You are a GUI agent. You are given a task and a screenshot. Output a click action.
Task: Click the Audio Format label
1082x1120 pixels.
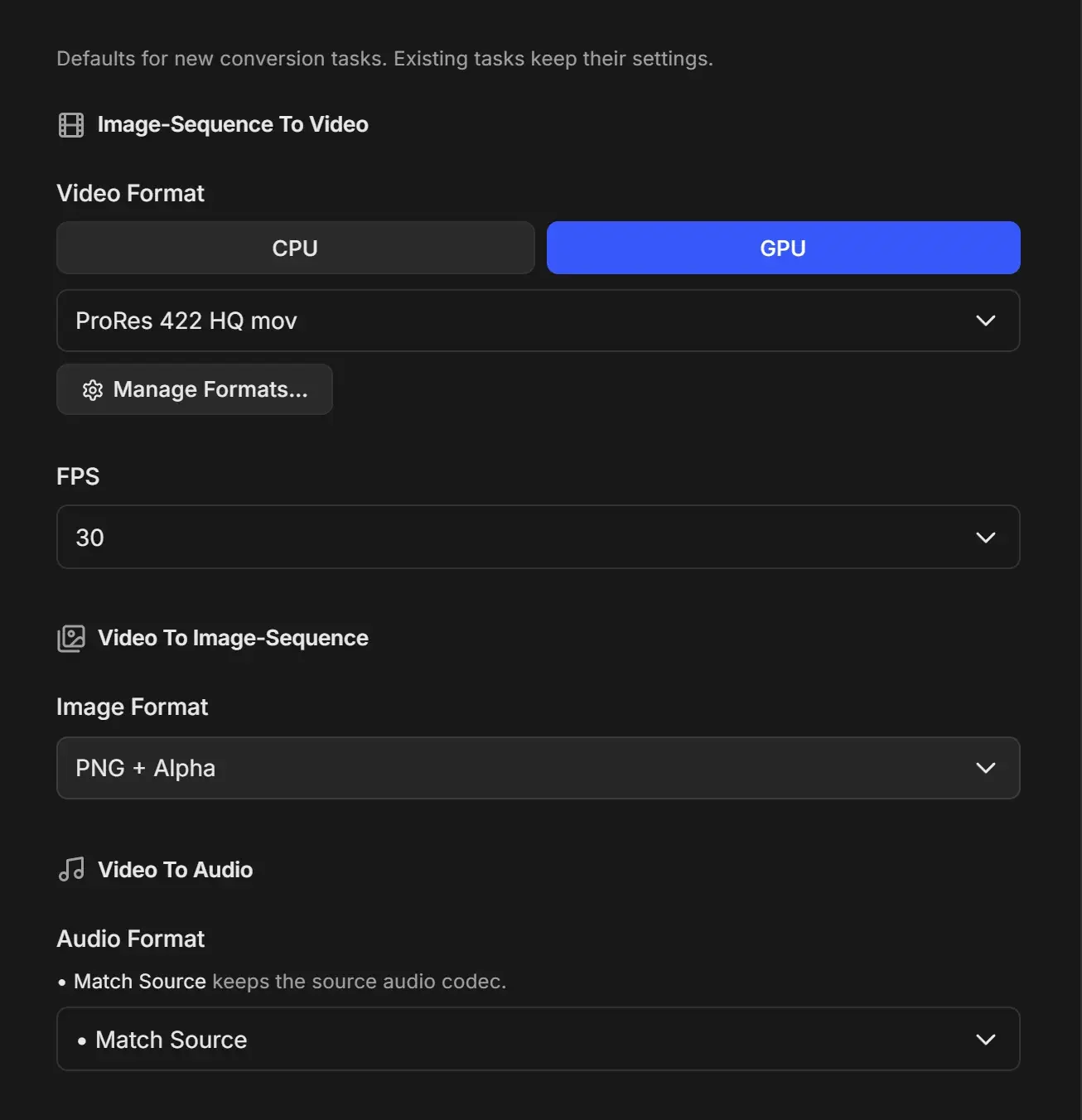pyautogui.click(x=130, y=939)
